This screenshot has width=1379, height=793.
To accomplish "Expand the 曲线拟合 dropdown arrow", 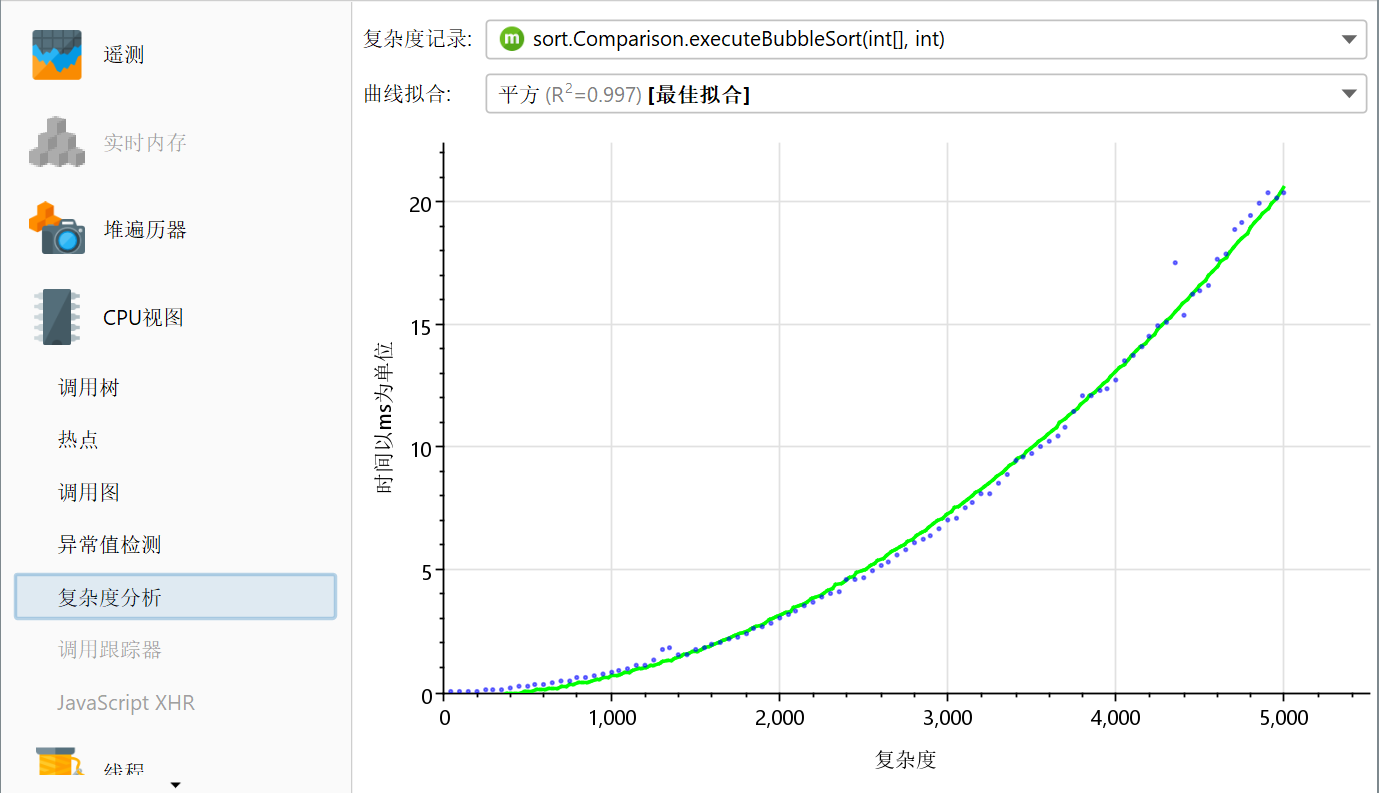I will click(x=1348, y=95).
